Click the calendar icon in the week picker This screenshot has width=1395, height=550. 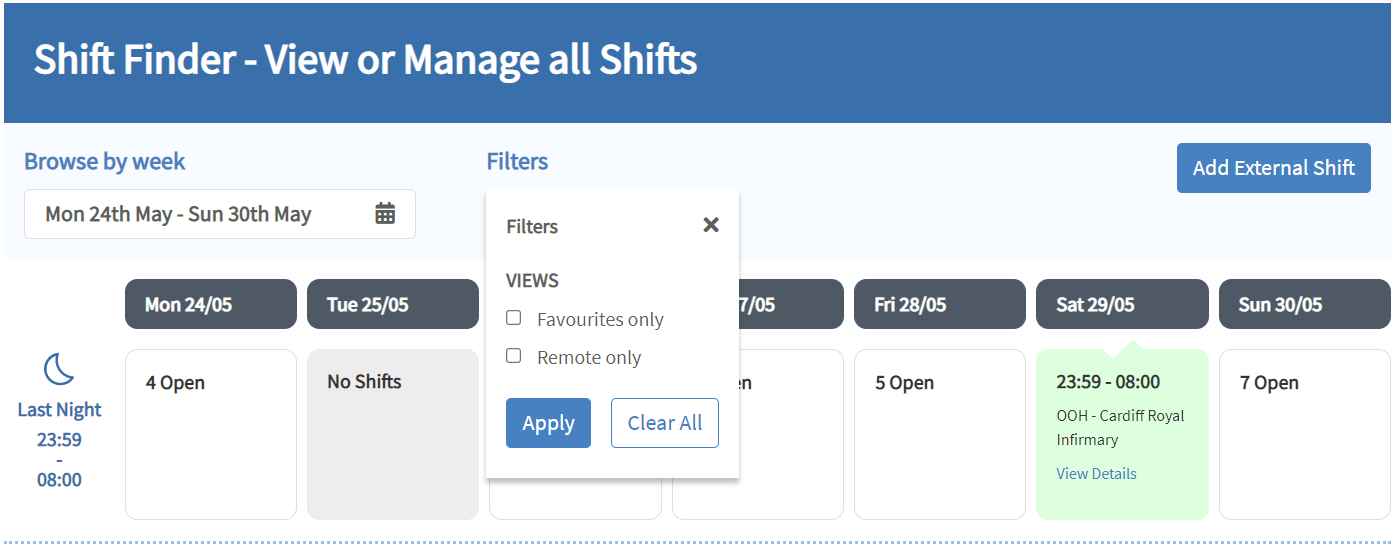click(385, 214)
